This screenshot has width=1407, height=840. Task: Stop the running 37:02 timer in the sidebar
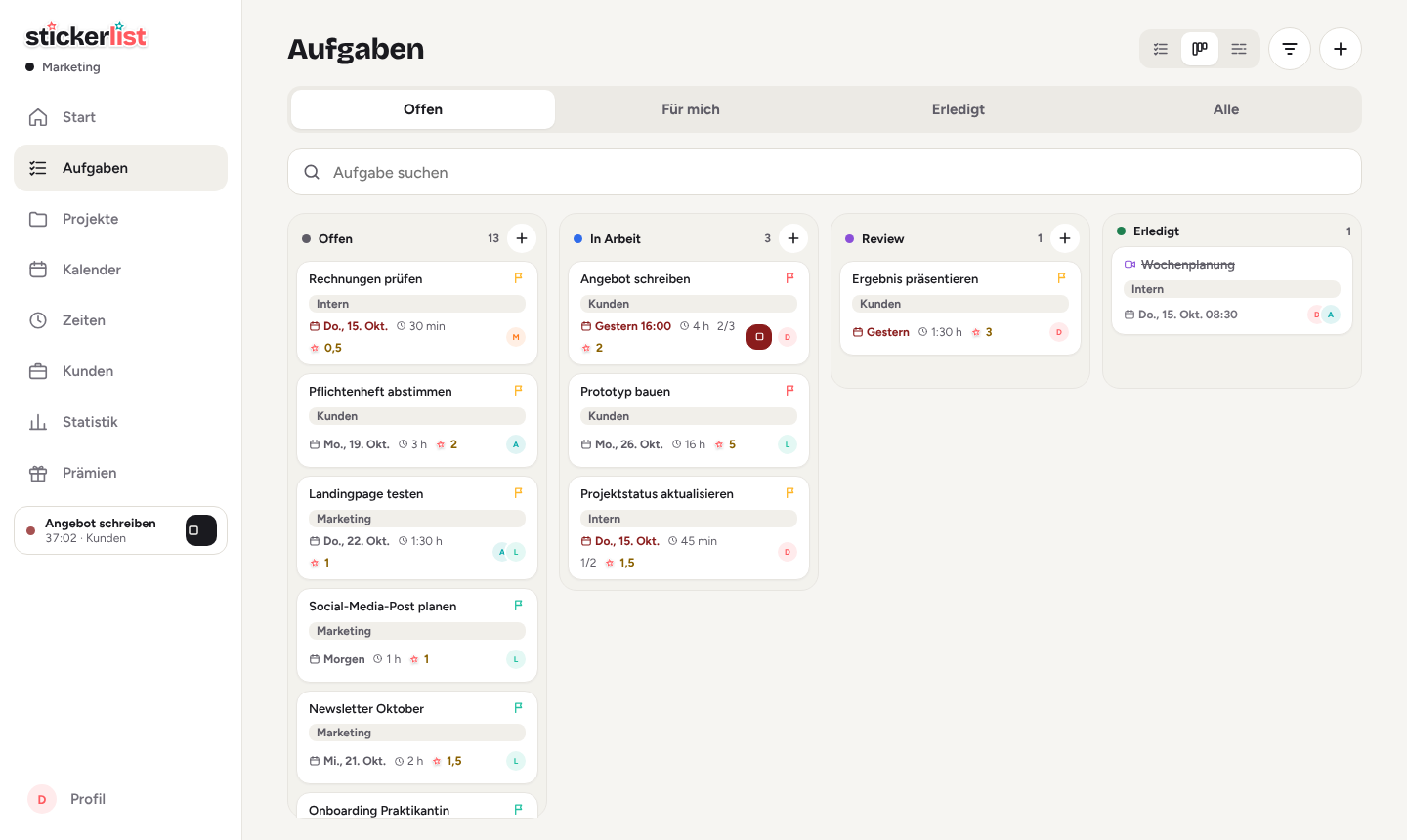pyautogui.click(x=200, y=530)
